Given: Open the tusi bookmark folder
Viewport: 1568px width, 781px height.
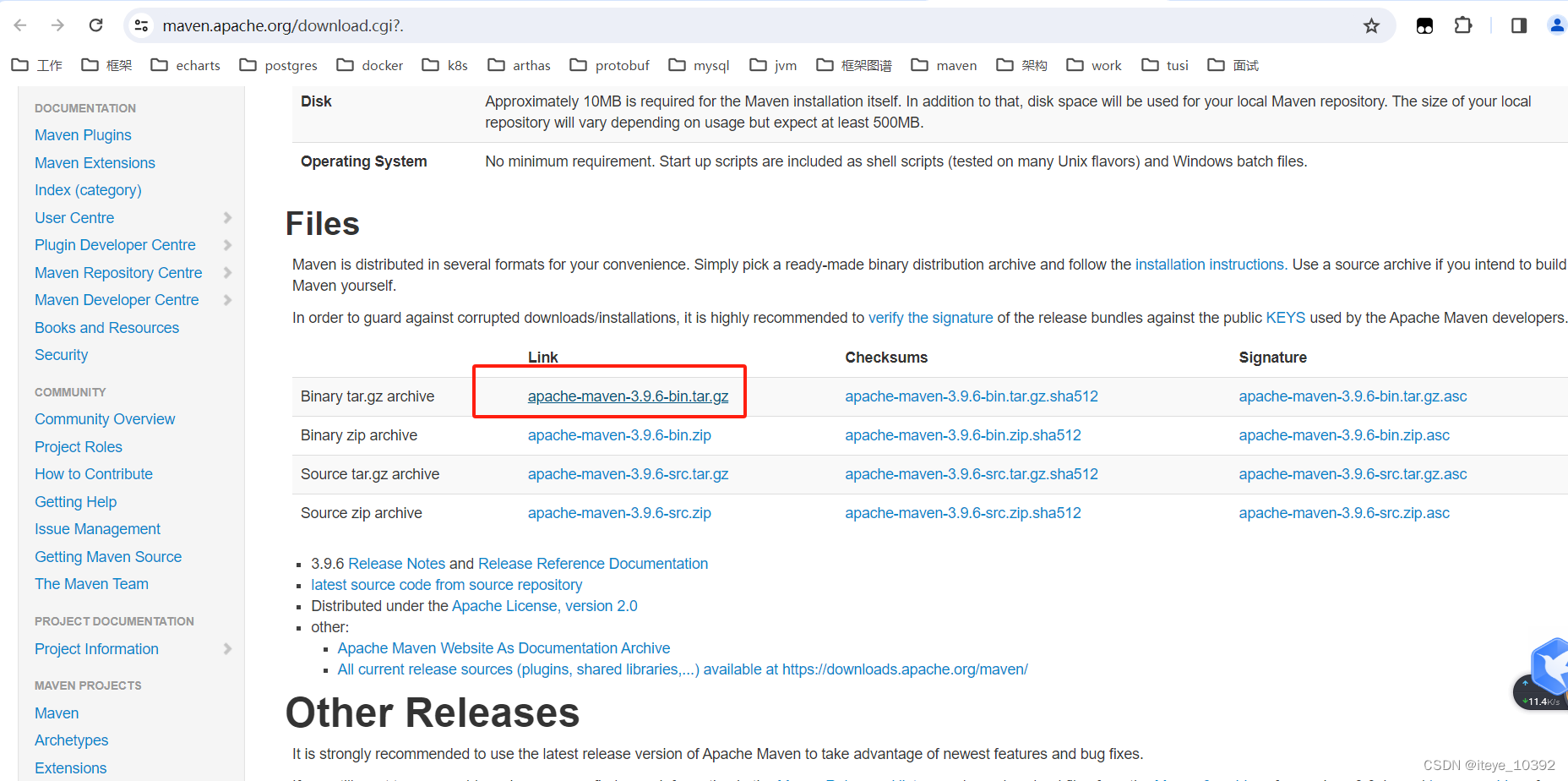Looking at the screenshot, I should point(1165,65).
